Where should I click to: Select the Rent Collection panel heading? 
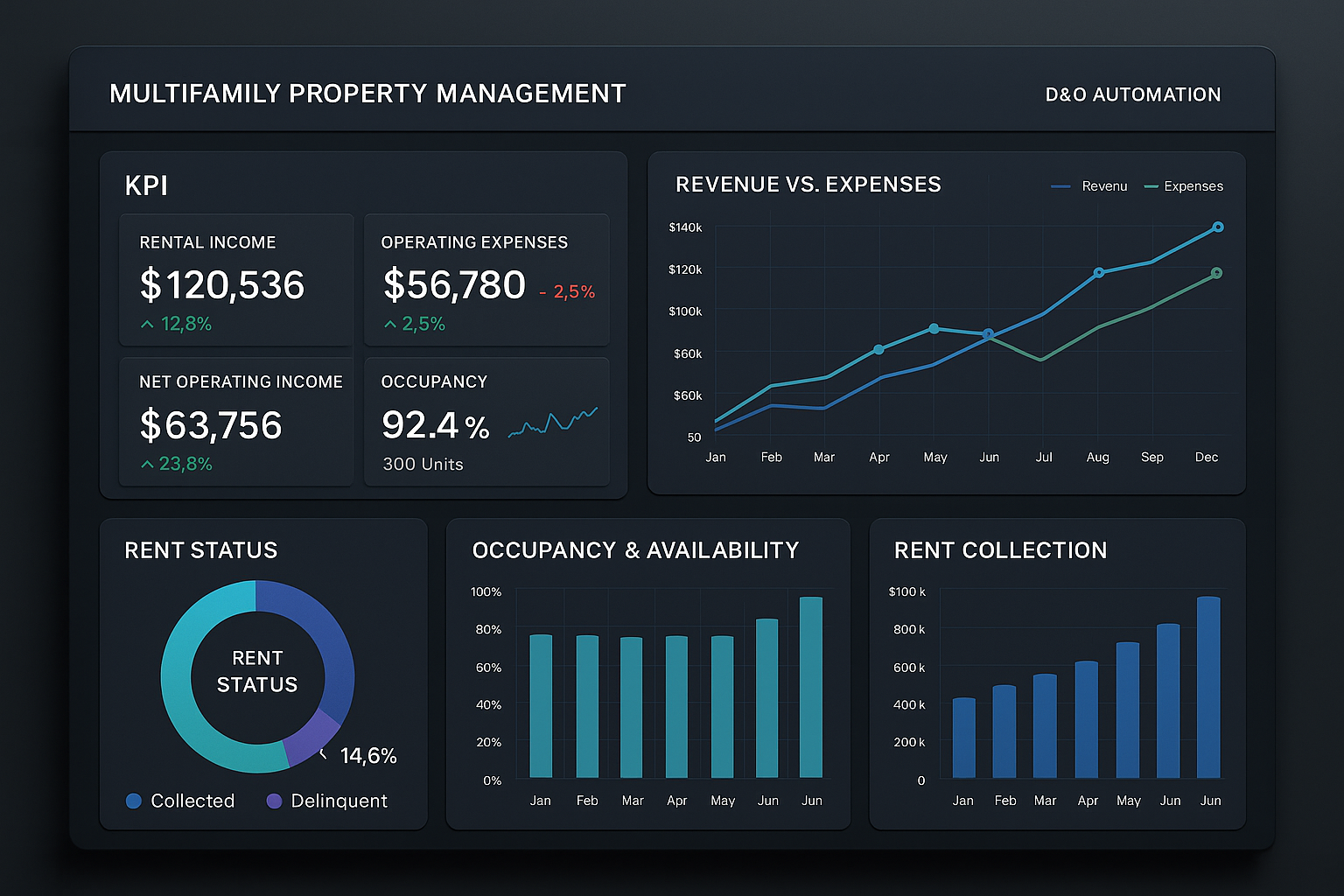(x=1000, y=550)
